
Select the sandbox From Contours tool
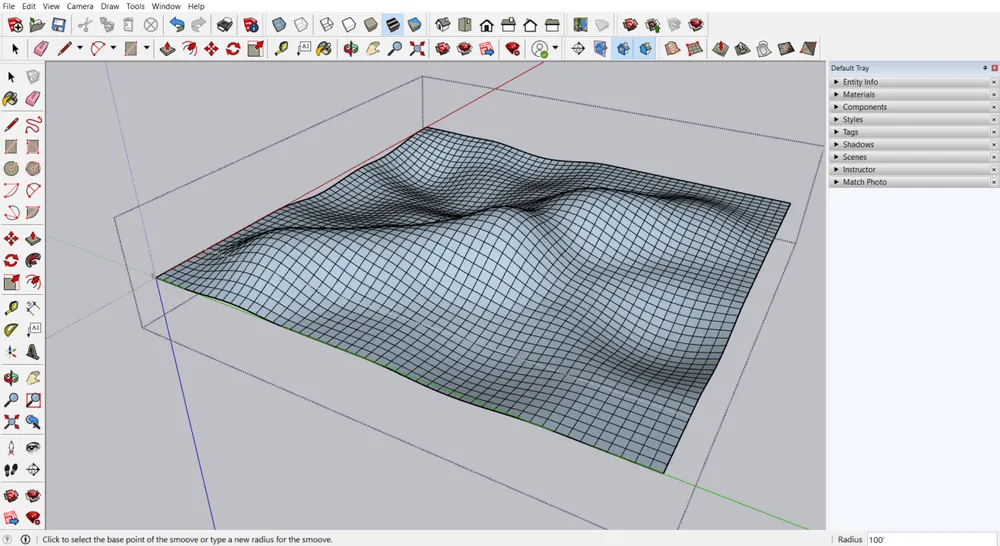pyautogui.click(x=672, y=48)
